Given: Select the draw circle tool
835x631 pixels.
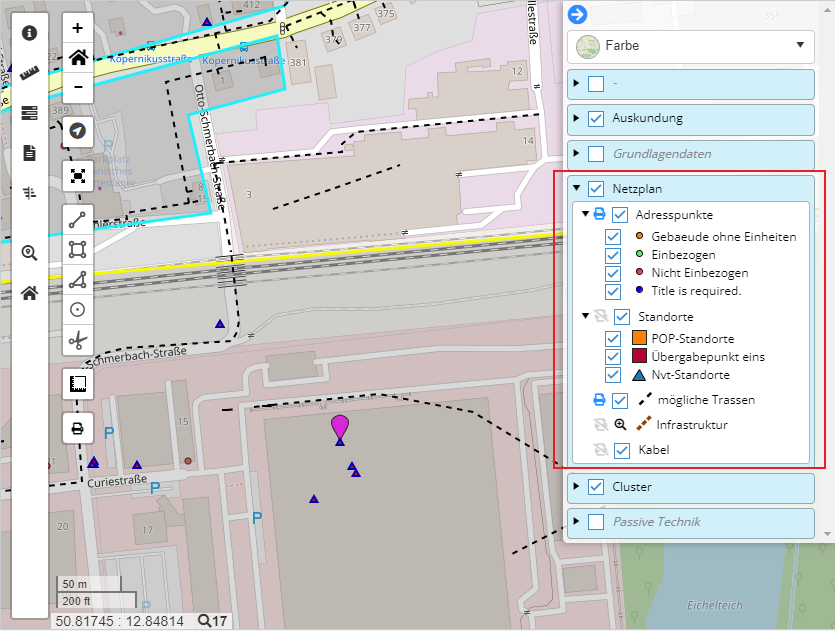Looking at the screenshot, I should pyautogui.click(x=78, y=309).
